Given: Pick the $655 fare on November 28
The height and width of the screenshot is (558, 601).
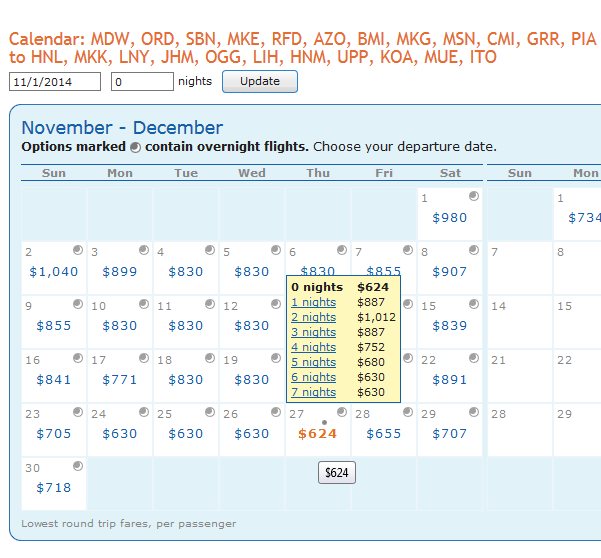Looking at the screenshot, I should [384, 433].
